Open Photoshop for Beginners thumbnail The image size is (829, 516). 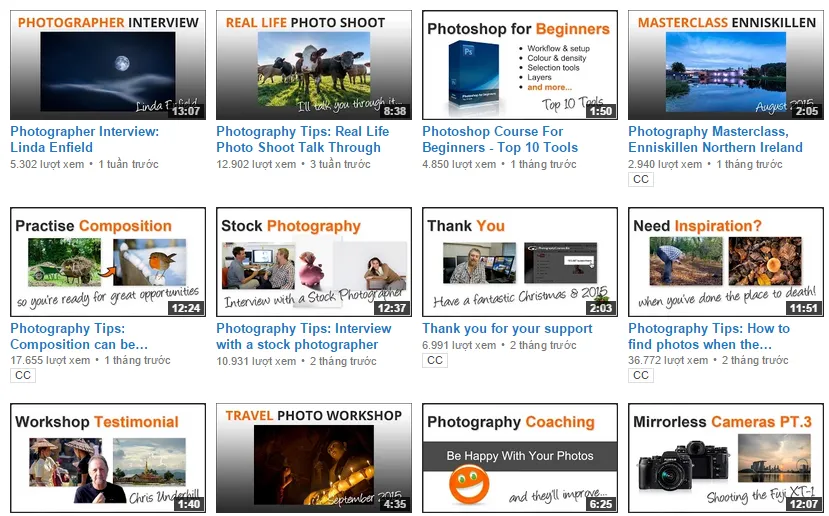(x=520, y=65)
